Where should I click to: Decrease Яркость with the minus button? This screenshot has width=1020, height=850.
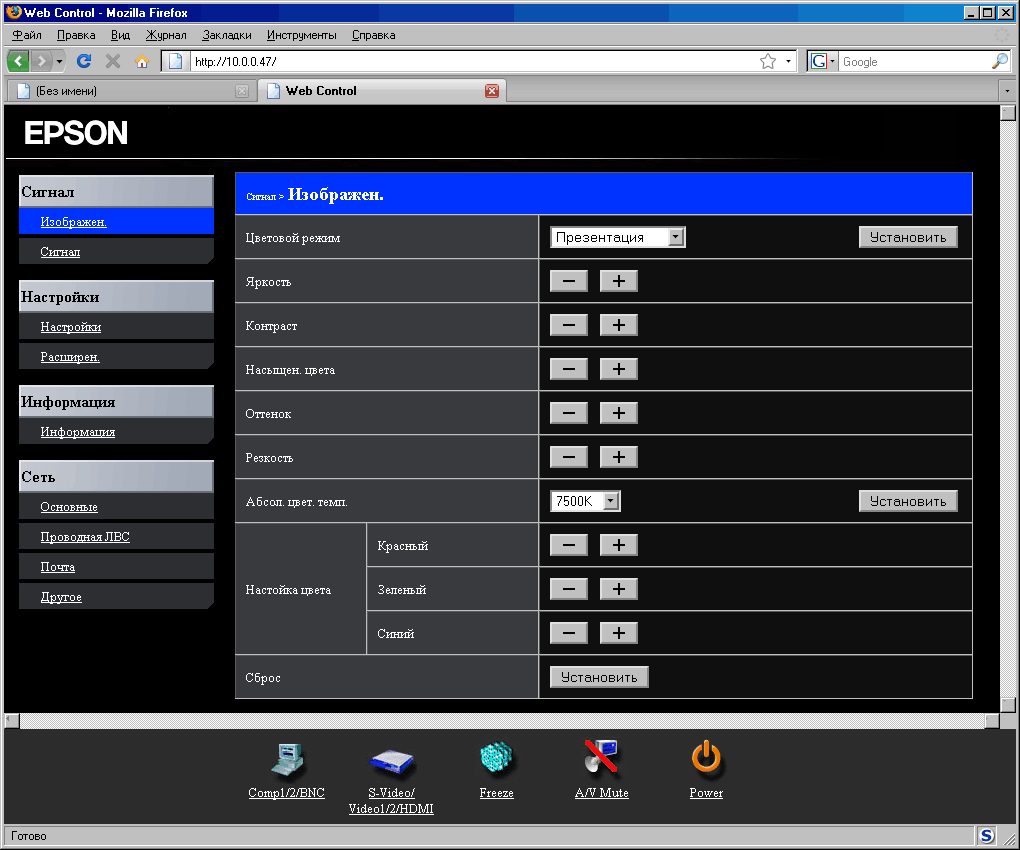point(569,281)
